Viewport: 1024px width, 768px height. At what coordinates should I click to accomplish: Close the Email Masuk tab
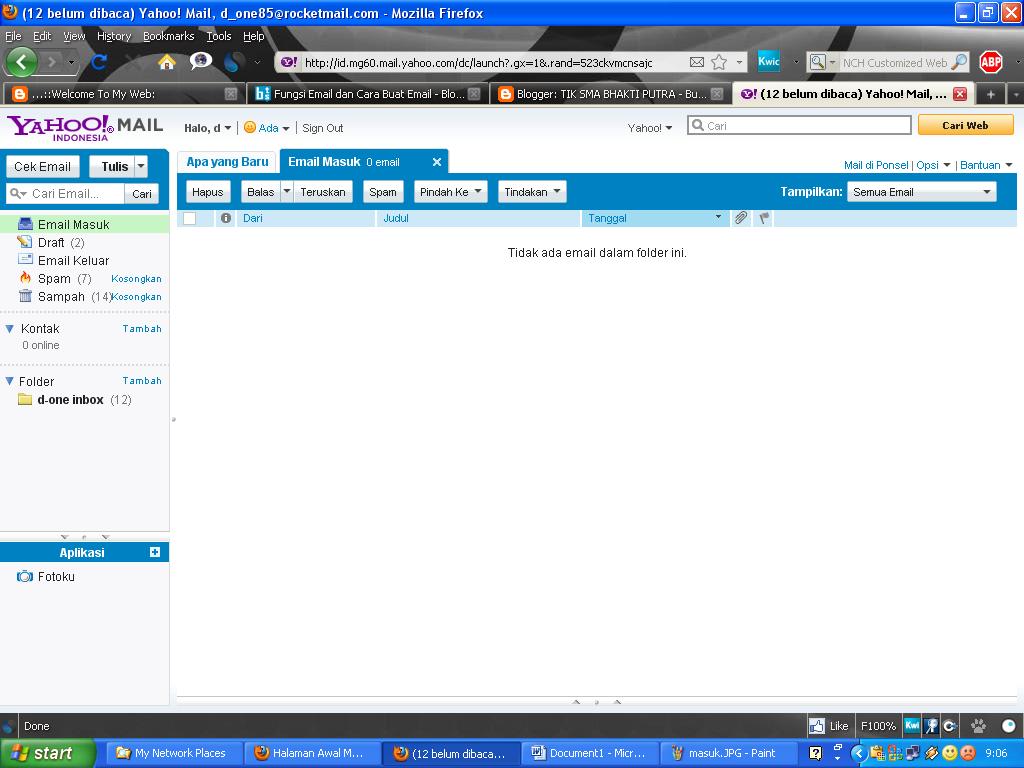coord(437,162)
